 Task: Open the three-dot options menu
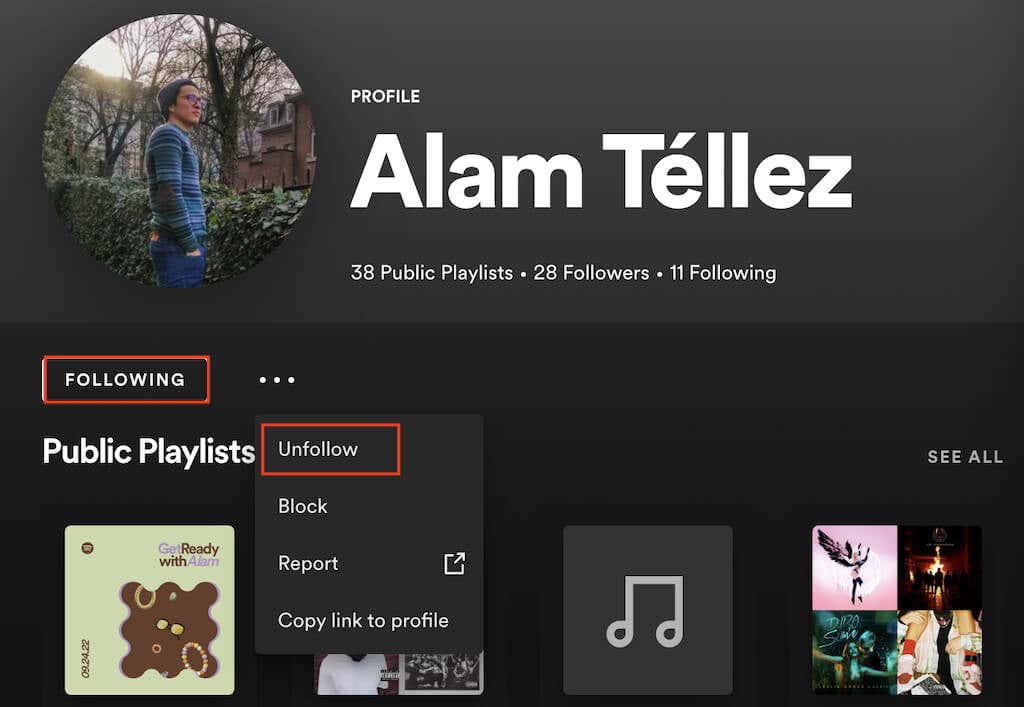277,379
